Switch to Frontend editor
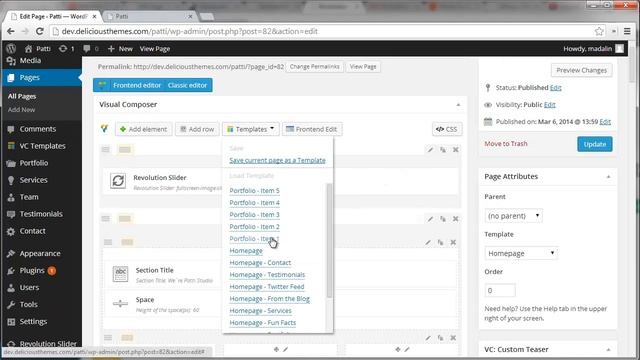This screenshot has height=360, width=640. click(x=137, y=85)
